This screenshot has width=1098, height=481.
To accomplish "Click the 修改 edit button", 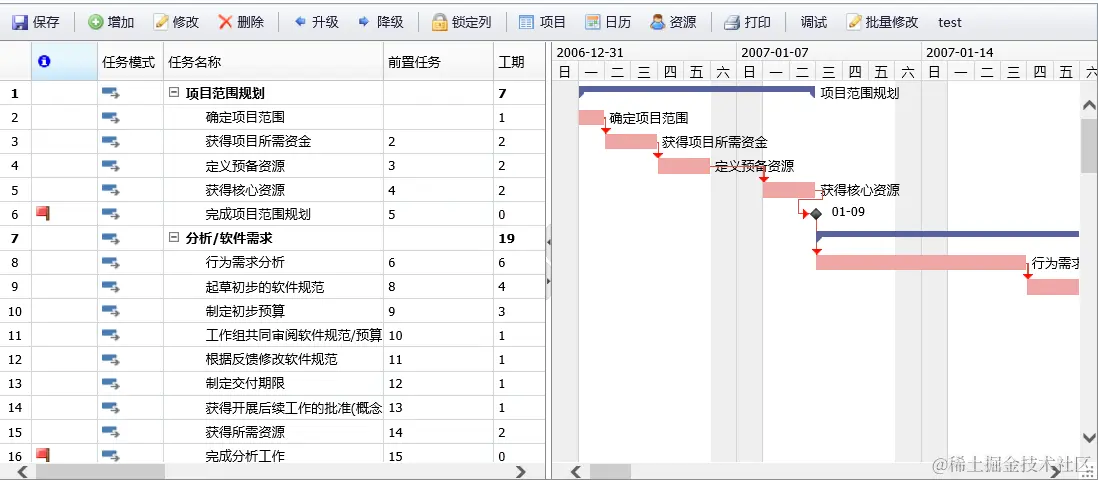I will (176, 22).
